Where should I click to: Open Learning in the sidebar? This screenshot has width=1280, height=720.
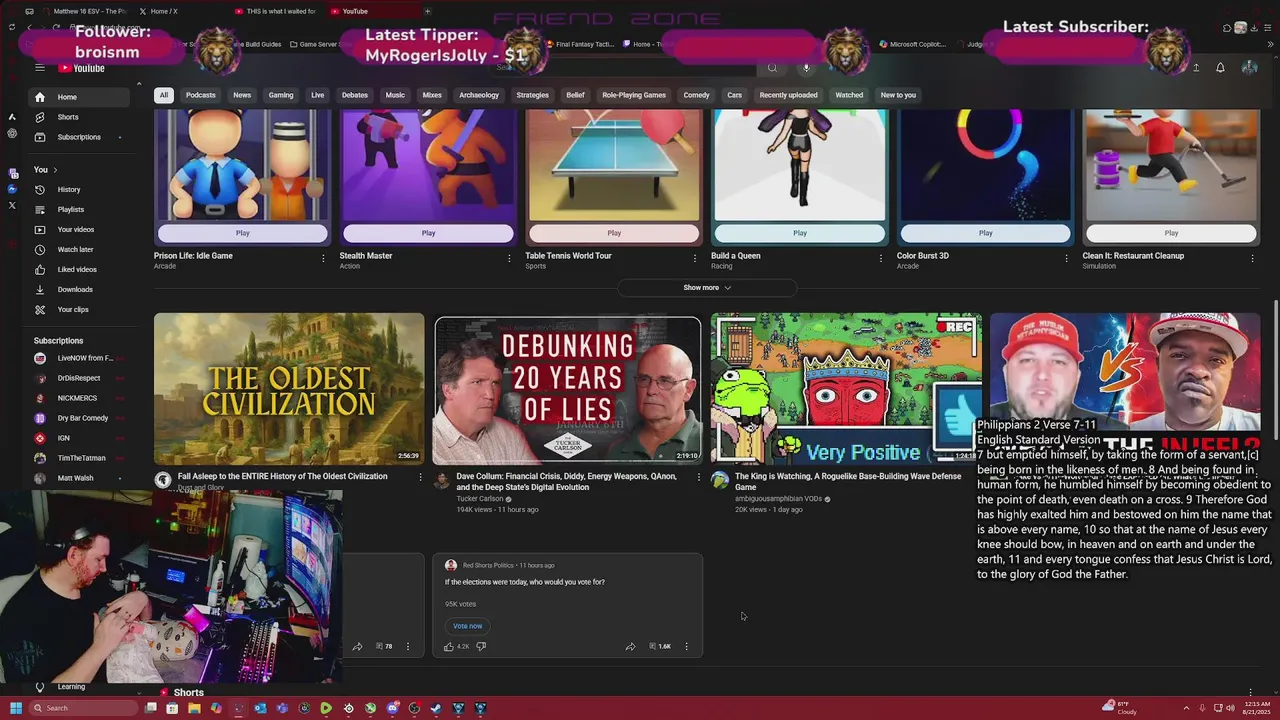(x=71, y=687)
